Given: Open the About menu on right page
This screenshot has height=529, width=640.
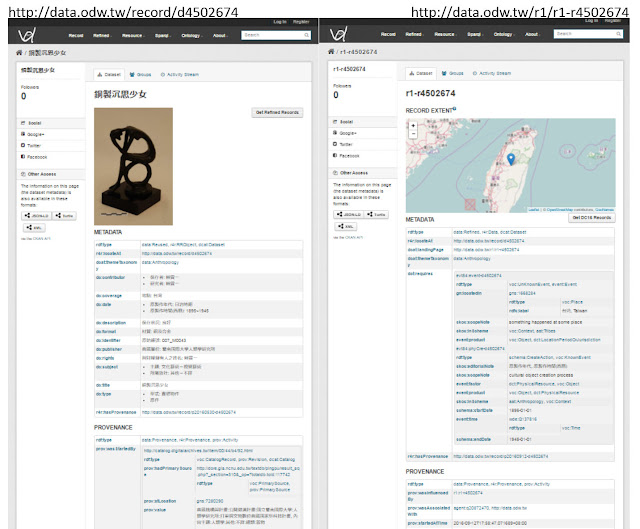Looking at the screenshot, I should pyautogui.click(x=533, y=34).
